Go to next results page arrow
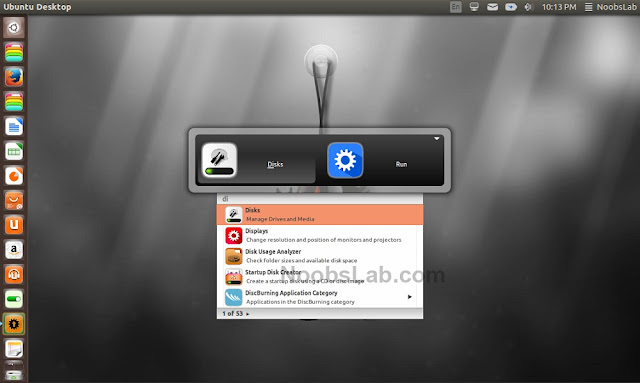This screenshot has height=383, width=640. [x=247, y=314]
